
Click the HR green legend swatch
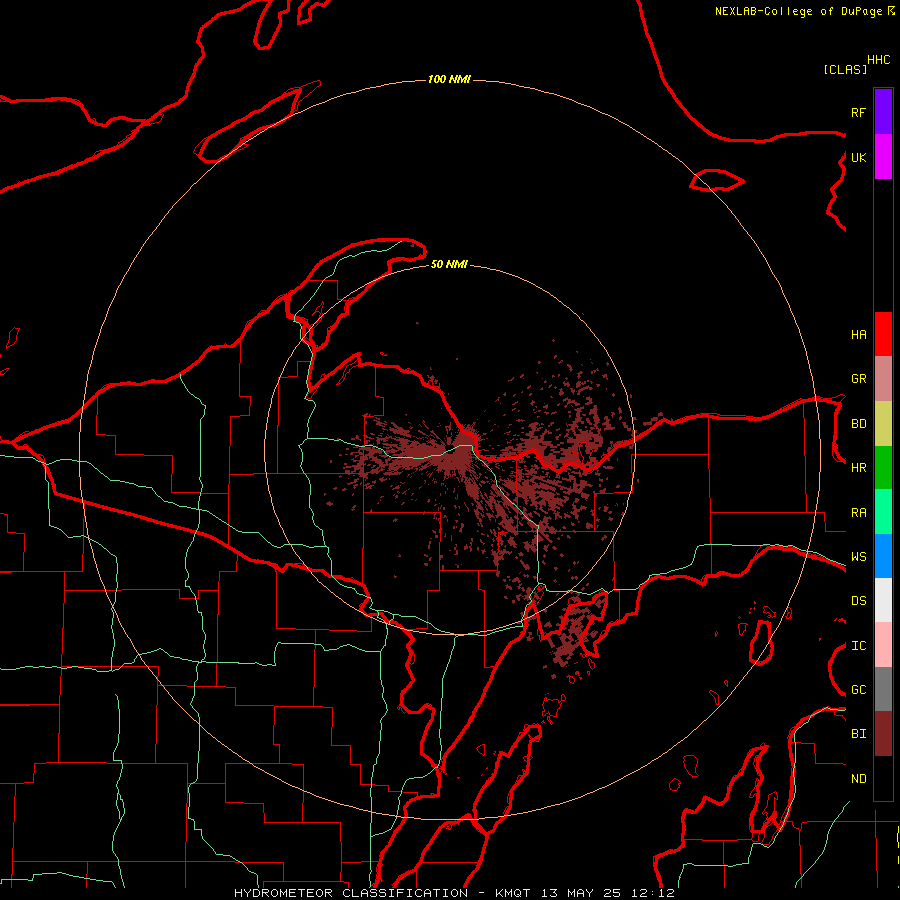pos(883,468)
